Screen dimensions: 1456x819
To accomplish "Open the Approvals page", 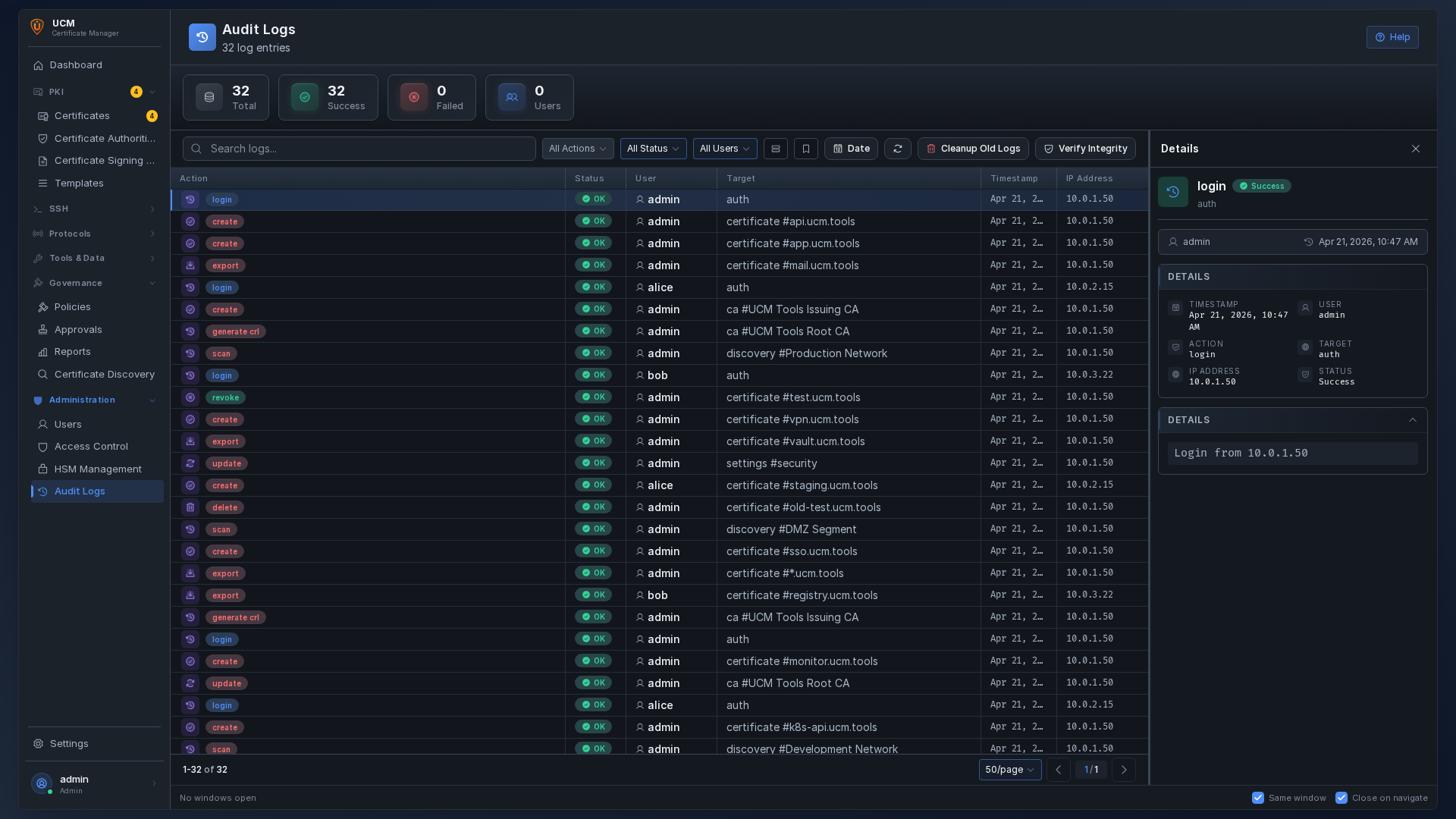I will pos(97,330).
